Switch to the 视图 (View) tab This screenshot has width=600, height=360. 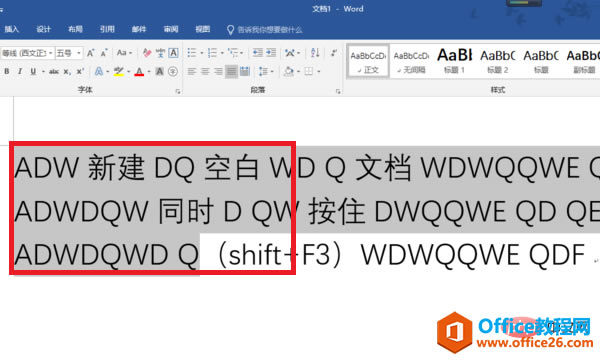202,29
